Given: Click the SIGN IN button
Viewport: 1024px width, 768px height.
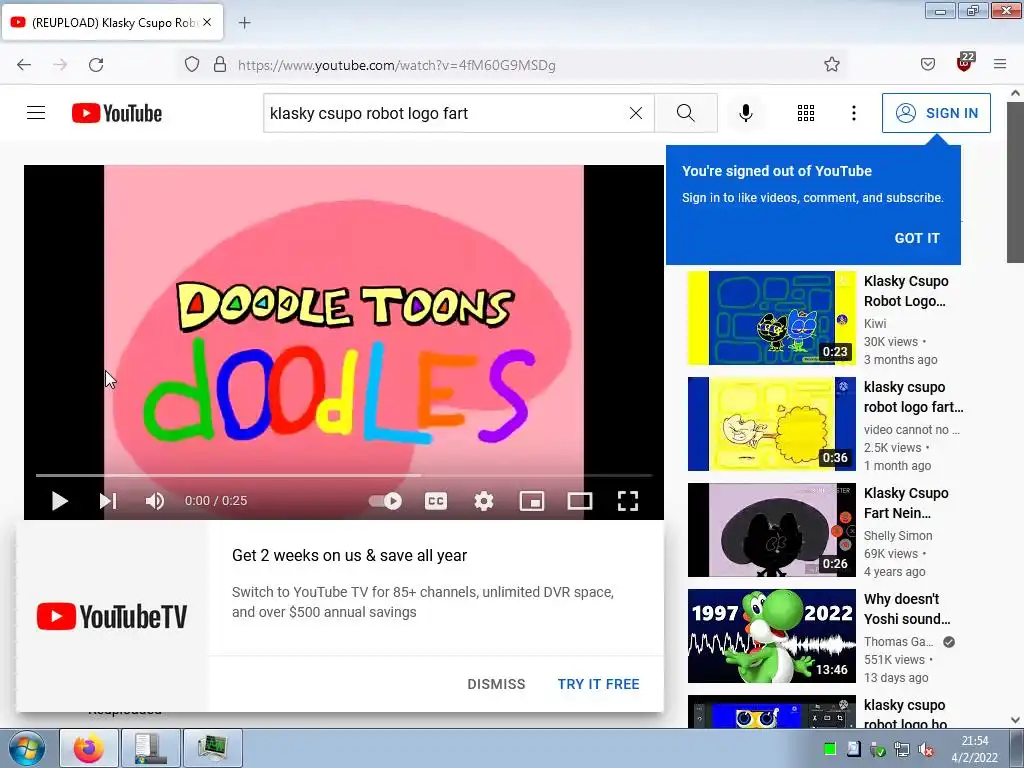Looking at the screenshot, I should (x=936, y=113).
